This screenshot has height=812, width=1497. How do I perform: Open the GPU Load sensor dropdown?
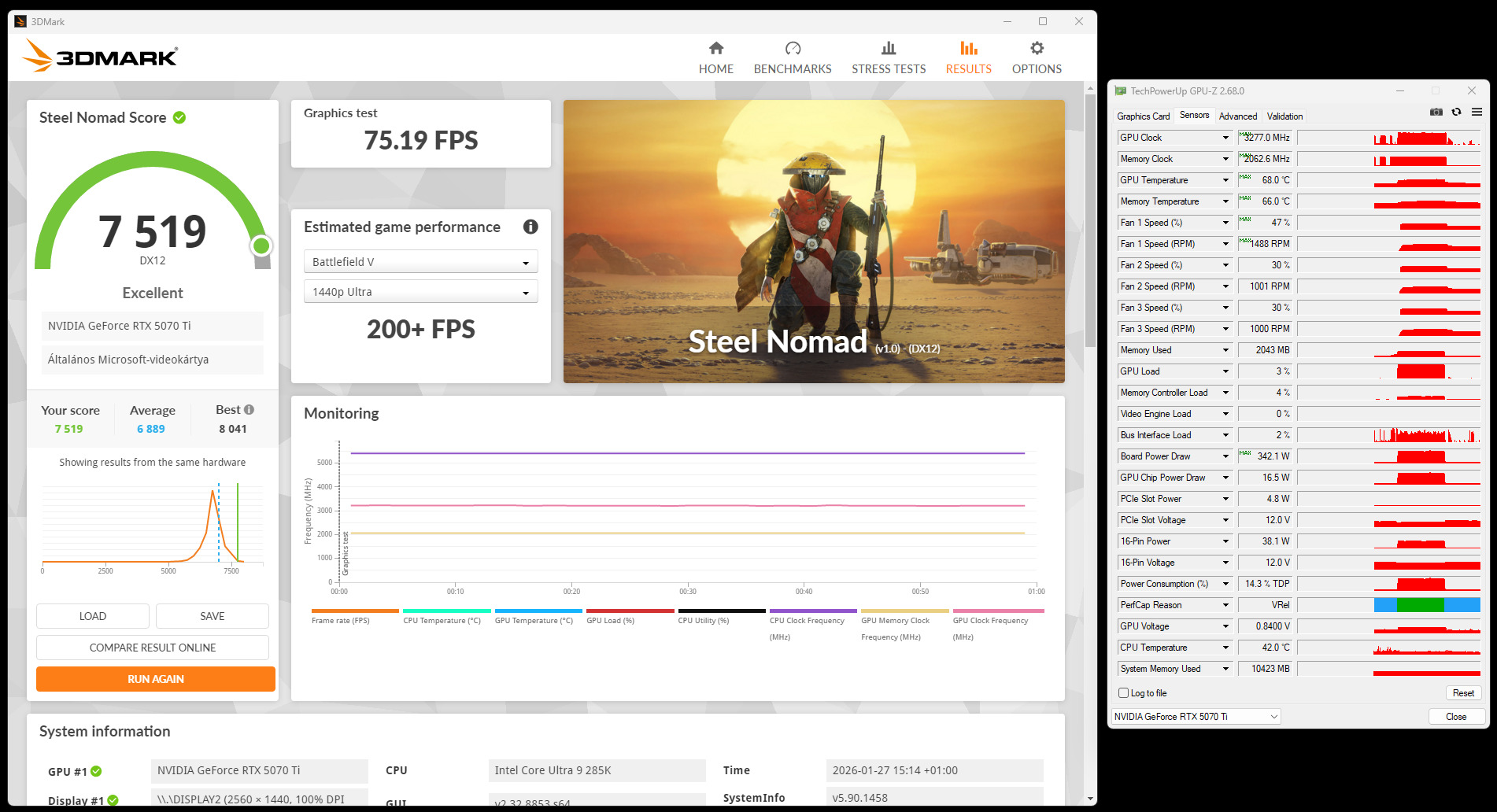[1225, 371]
